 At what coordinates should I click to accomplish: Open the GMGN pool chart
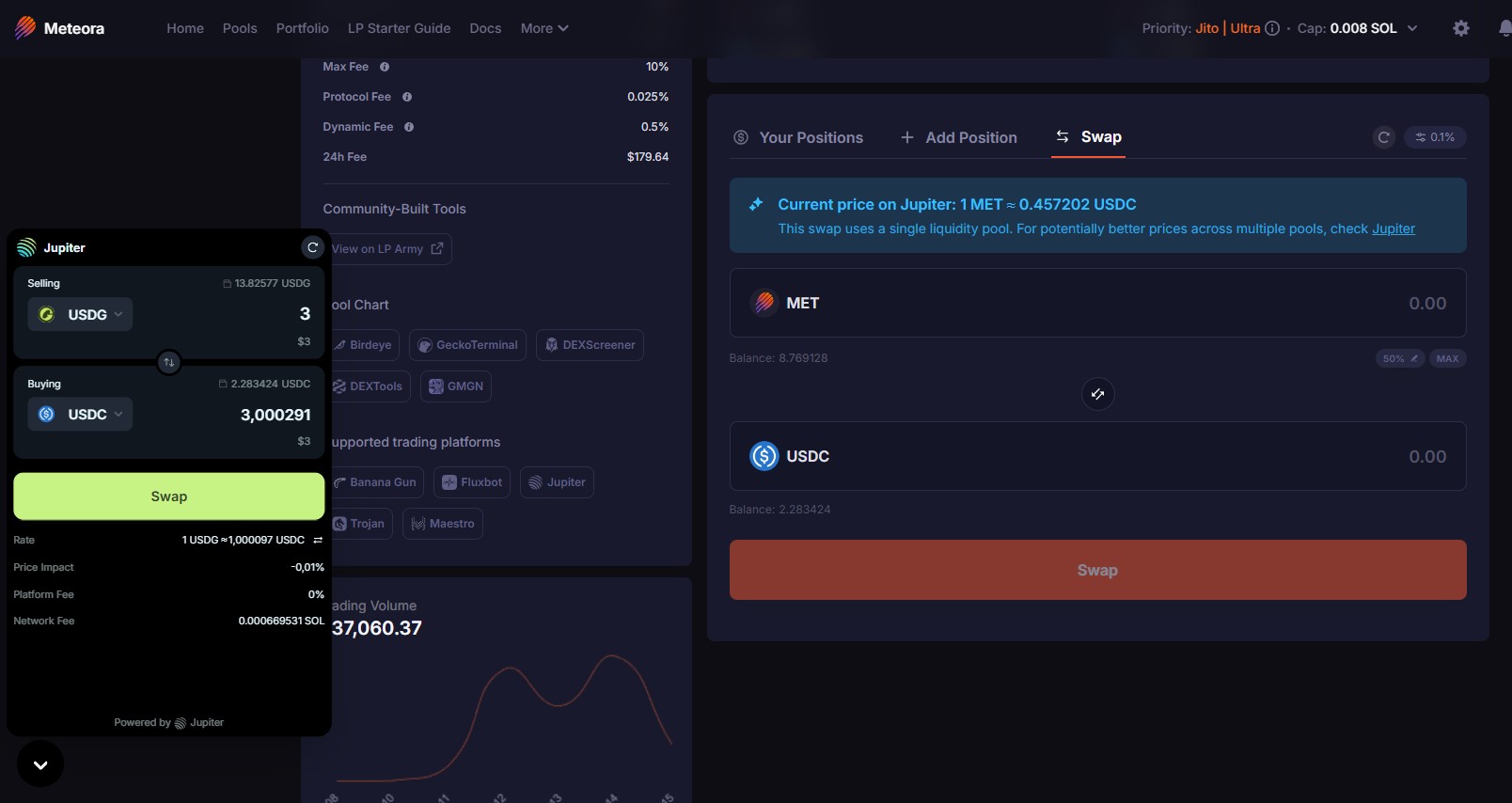pos(456,386)
